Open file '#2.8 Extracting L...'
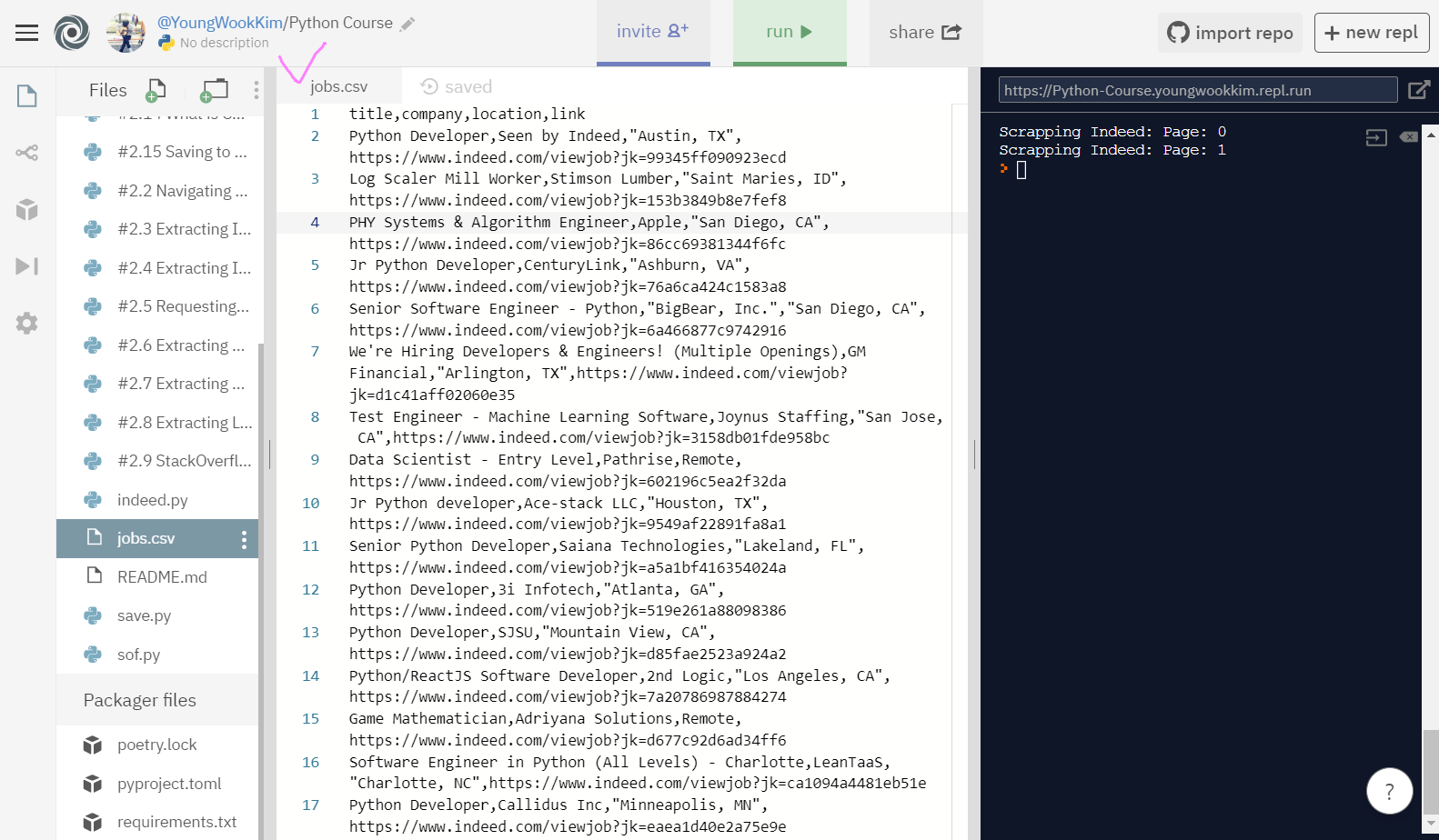Screen dimensions: 1439x840 [157, 423]
